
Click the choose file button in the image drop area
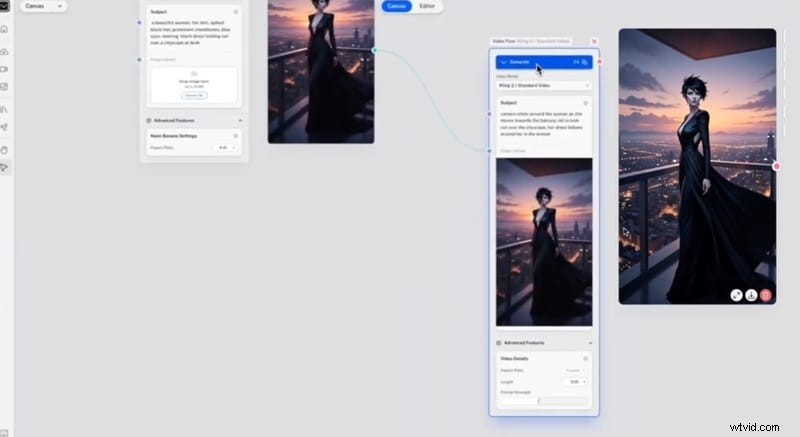pos(194,93)
